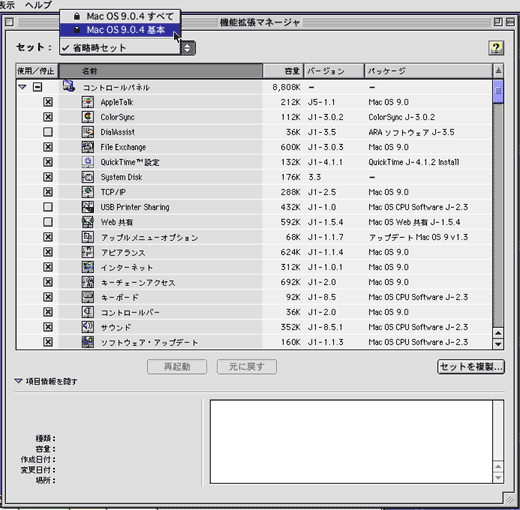Click the QuickTime J-4.1.2 Install package text

(414, 162)
